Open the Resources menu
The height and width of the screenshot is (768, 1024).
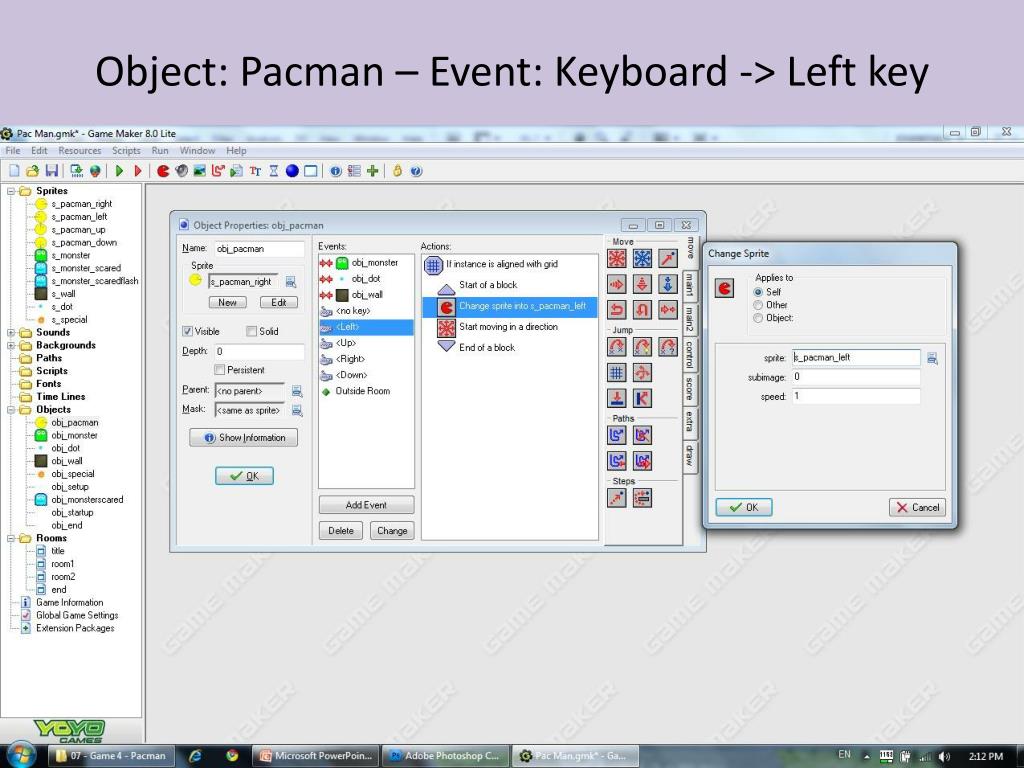(x=79, y=151)
